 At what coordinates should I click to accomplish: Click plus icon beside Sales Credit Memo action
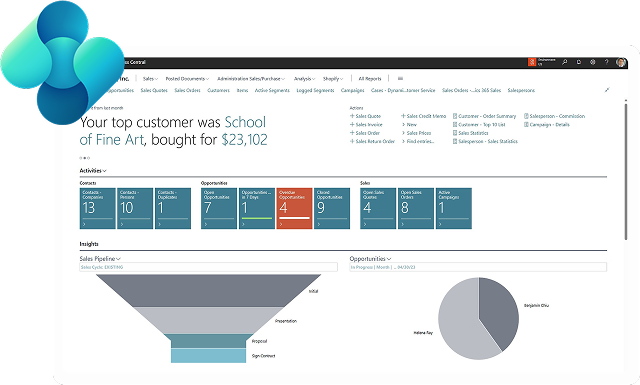tap(403, 116)
